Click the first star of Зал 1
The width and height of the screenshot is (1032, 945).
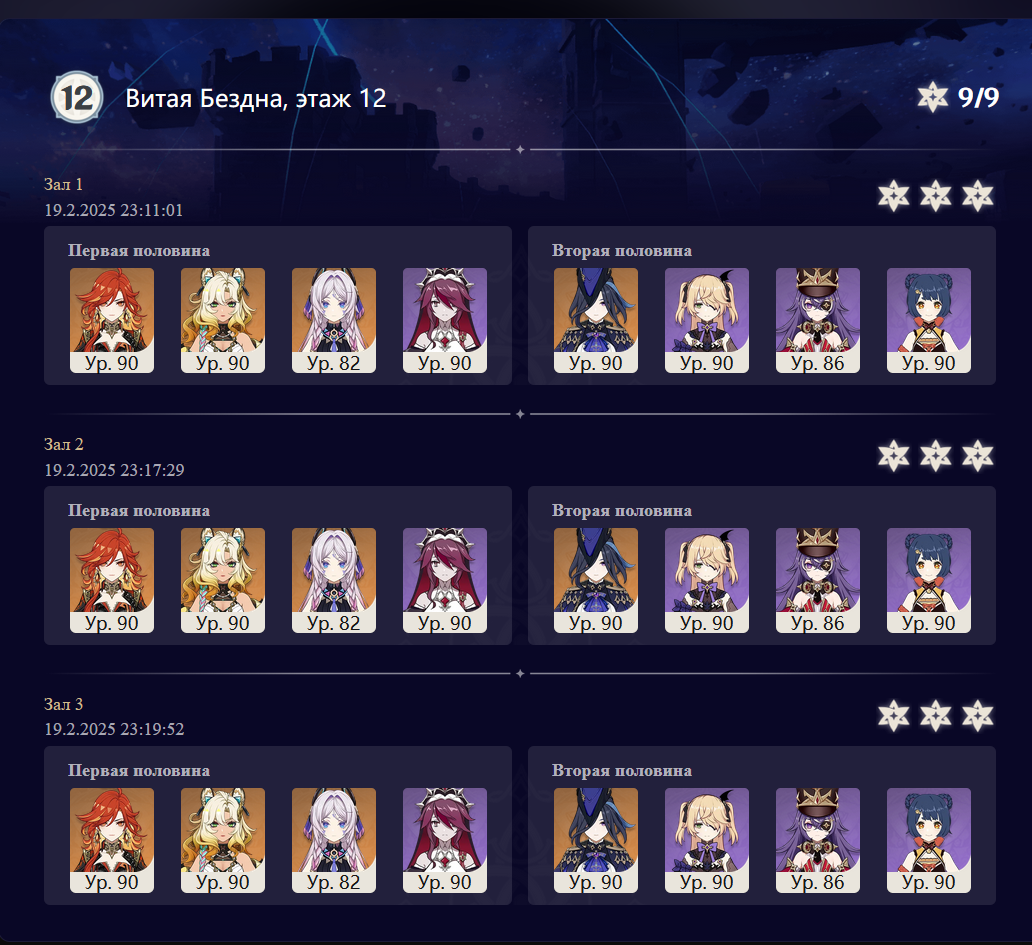[893, 195]
